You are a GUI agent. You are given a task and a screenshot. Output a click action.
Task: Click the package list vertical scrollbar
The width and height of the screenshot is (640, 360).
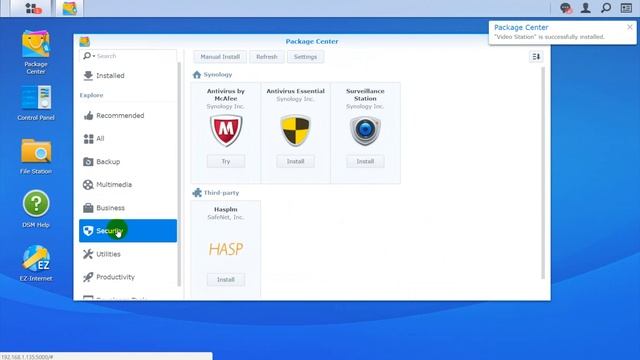[543, 173]
